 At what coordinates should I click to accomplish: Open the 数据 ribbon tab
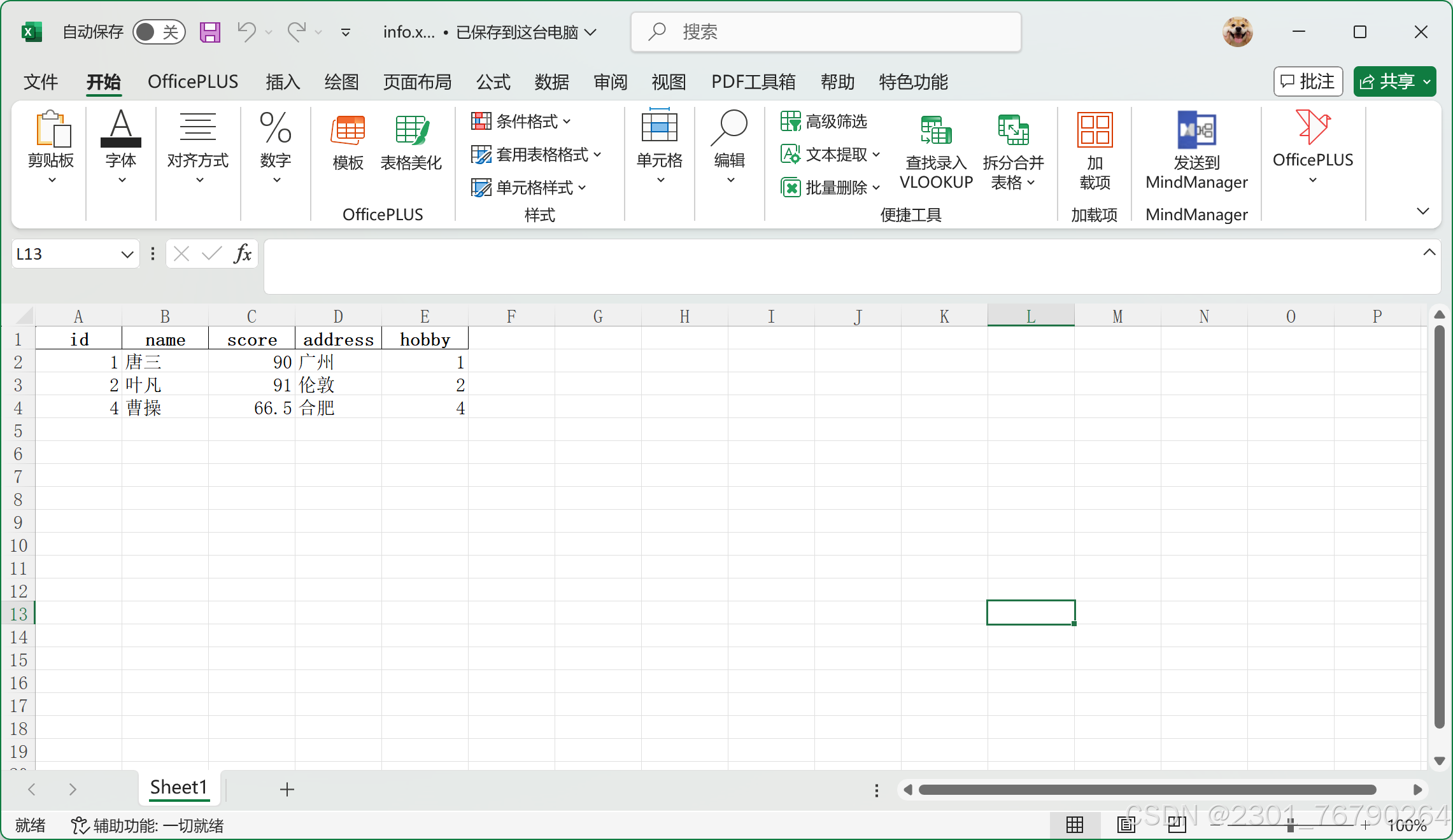(551, 82)
